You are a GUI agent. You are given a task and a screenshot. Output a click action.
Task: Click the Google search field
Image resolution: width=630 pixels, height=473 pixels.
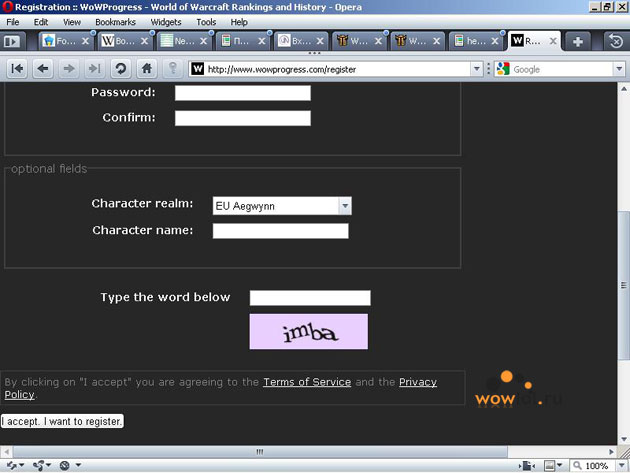click(x=562, y=69)
